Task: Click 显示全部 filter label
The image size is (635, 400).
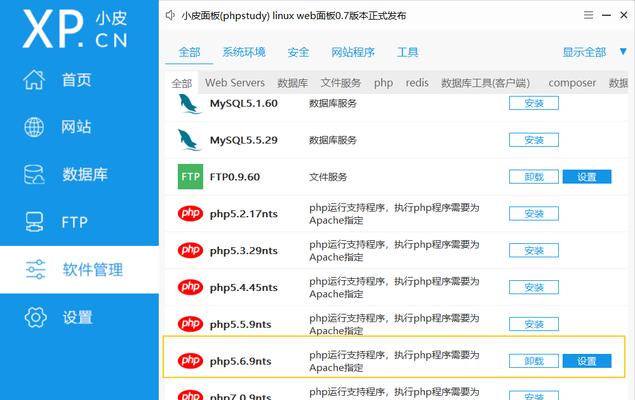Action: pyautogui.click(x=584, y=52)
